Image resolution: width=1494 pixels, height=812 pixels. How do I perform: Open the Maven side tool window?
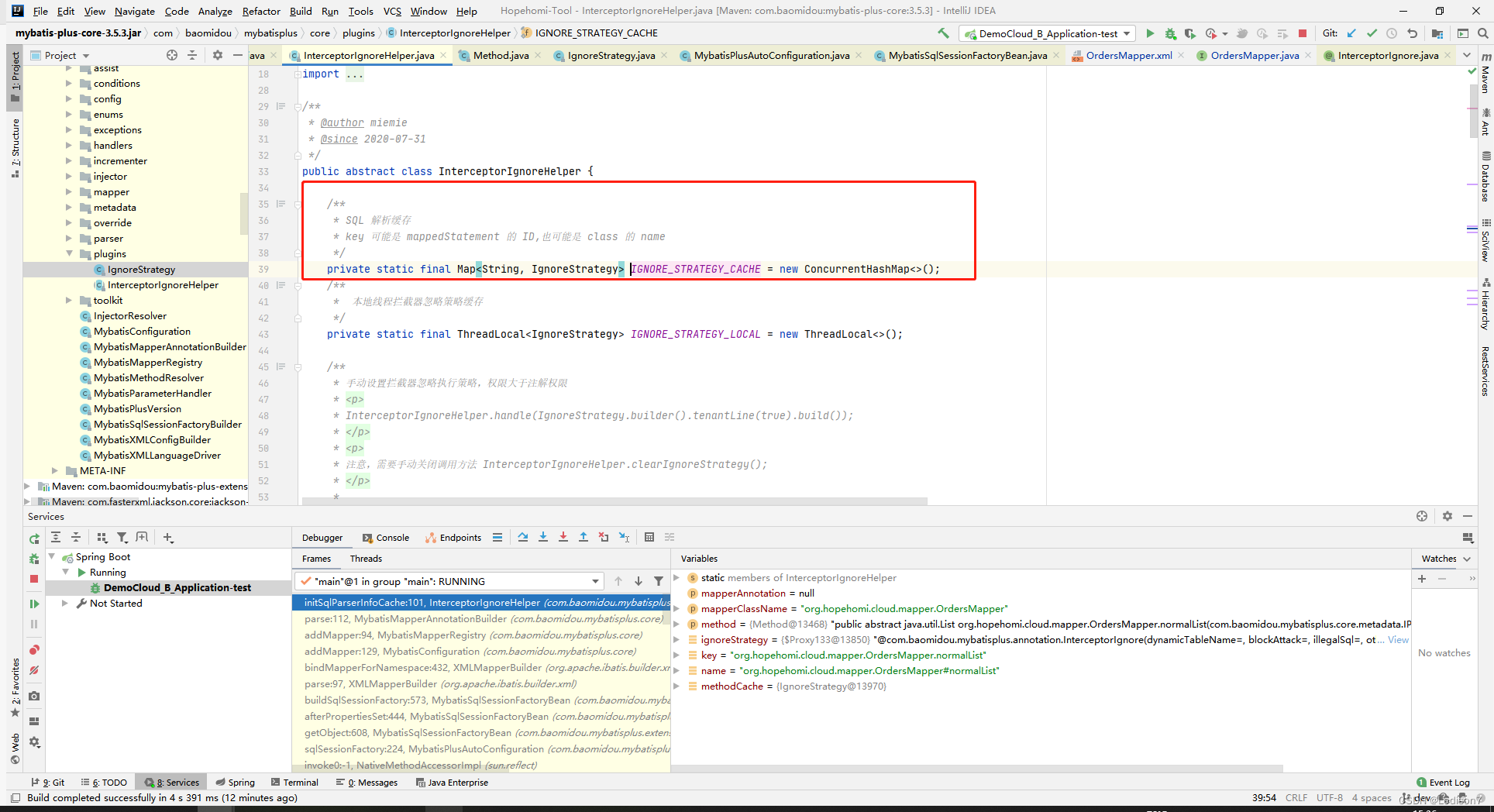point(1485,74)
